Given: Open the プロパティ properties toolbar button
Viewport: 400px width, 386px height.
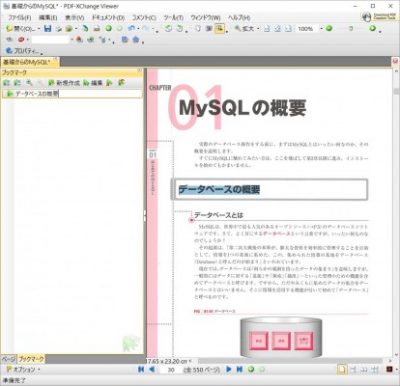Looking at the screenshot, I should point(23,51).
